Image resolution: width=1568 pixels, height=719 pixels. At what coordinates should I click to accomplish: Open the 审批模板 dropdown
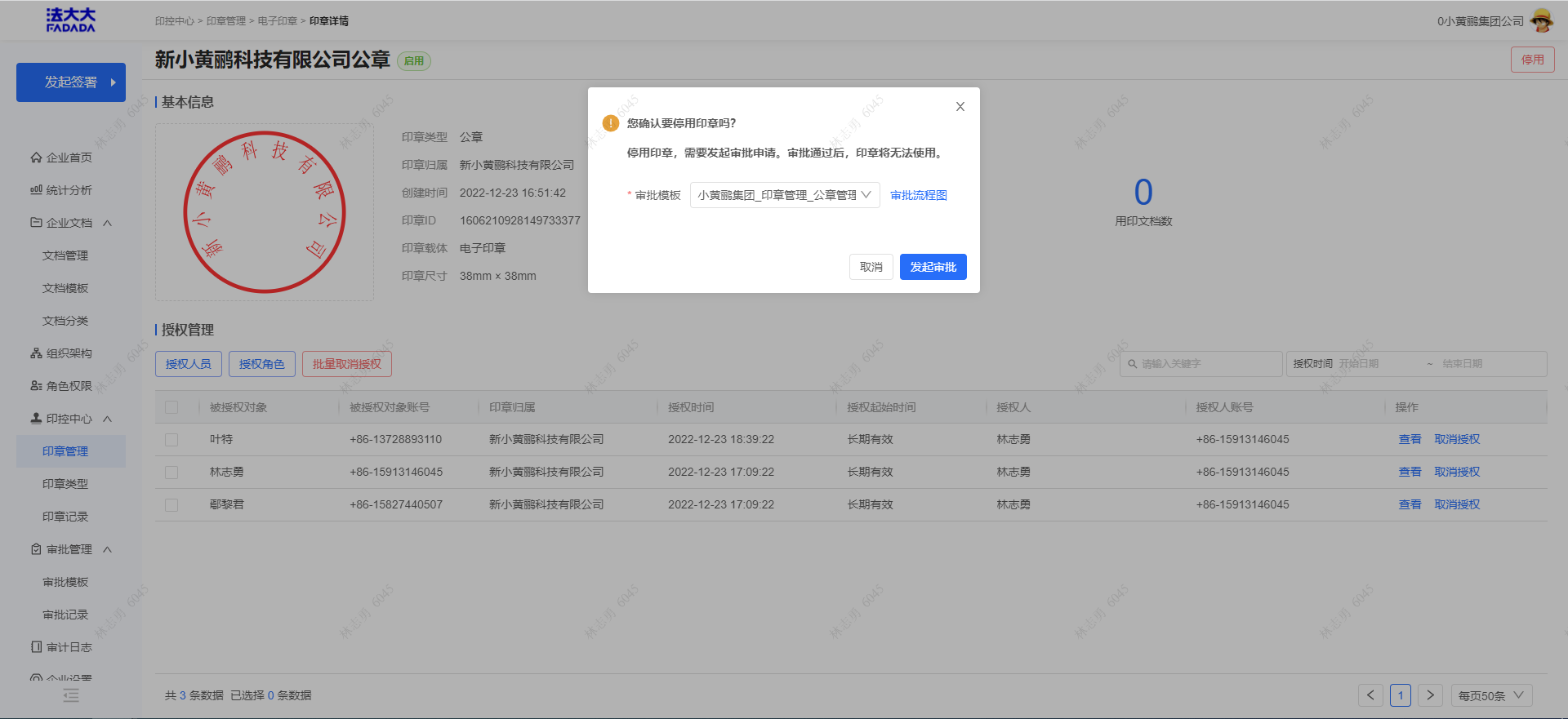click(x=785, y=195)
